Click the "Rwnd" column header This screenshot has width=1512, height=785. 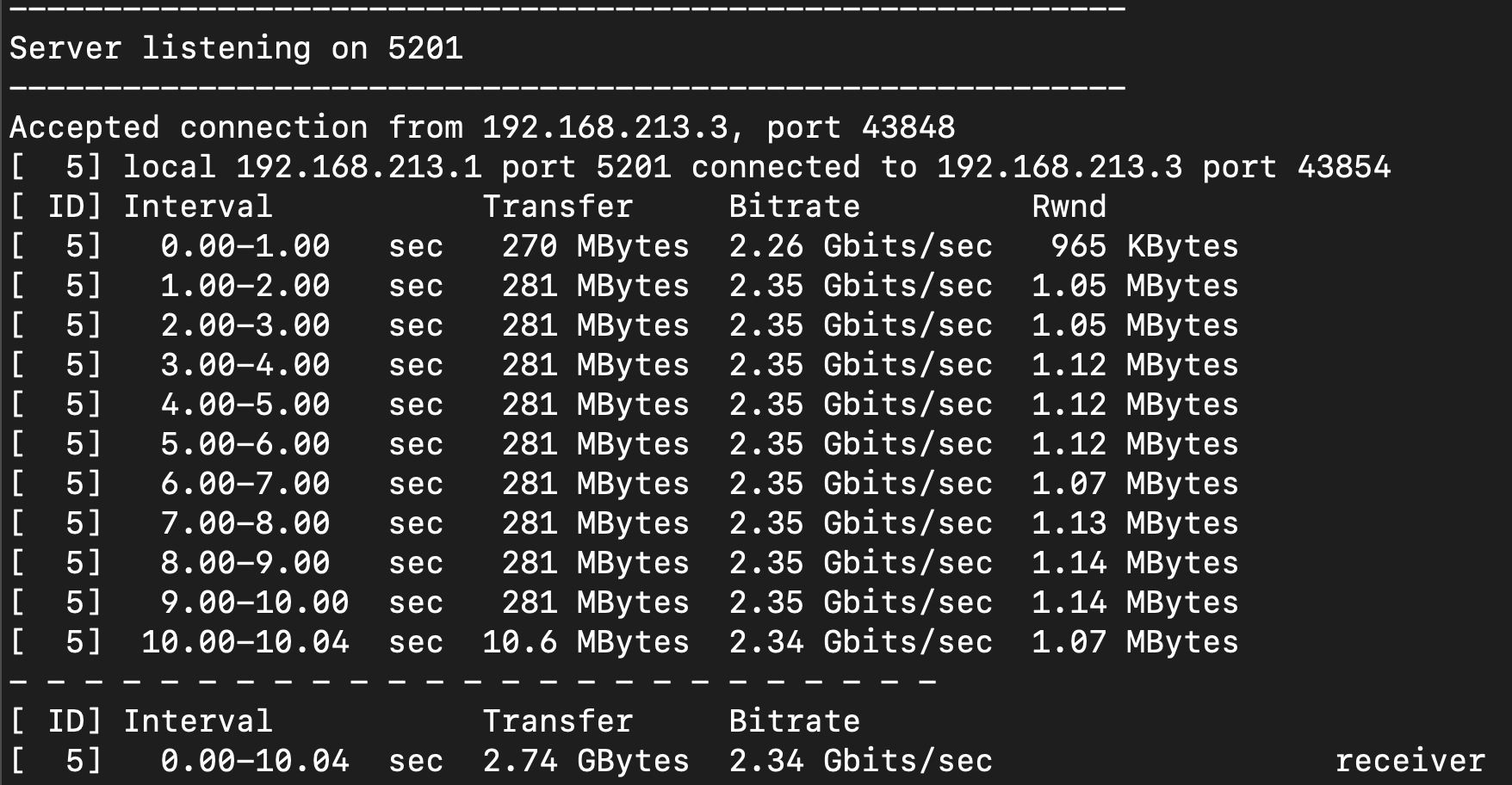coord(1069,207)
